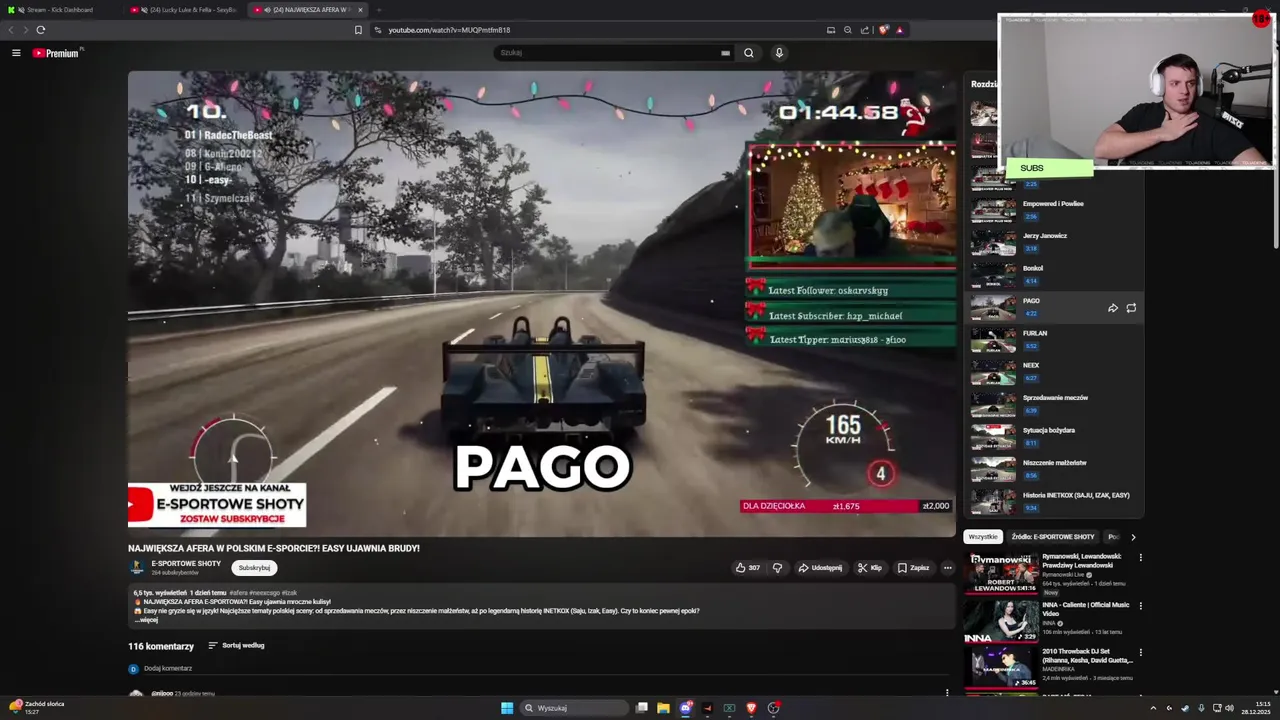Open E-SPORTOWE SHOTY channel avatar
Screen dimensions: 1280x720
(x=137, y=567)
